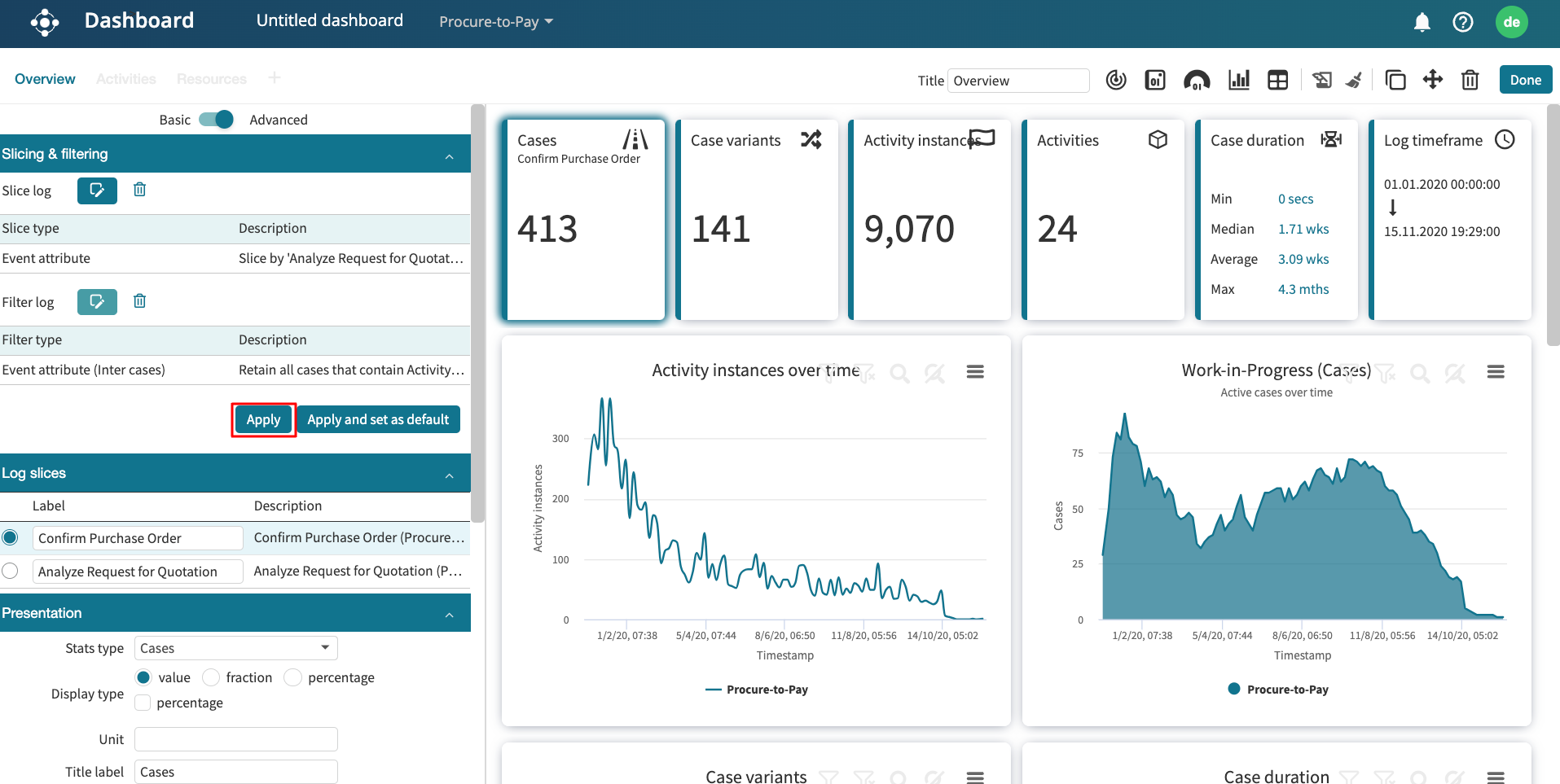Image resolution: width=1560 pixels, height=784 pixels.
Task: Switch to the Resources tab
Action: (x=211, y=79)
